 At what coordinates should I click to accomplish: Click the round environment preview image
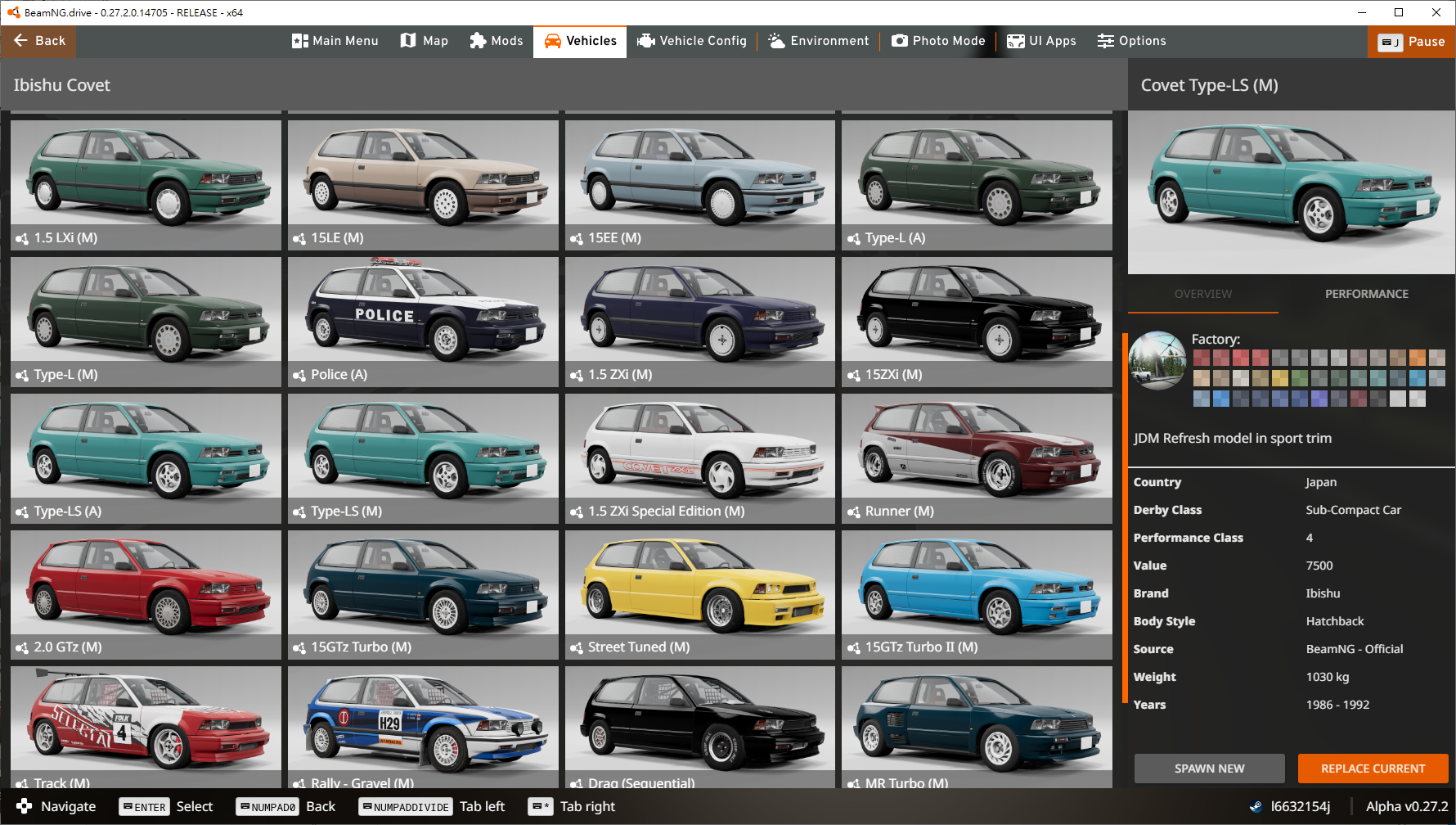(1157, 360)
